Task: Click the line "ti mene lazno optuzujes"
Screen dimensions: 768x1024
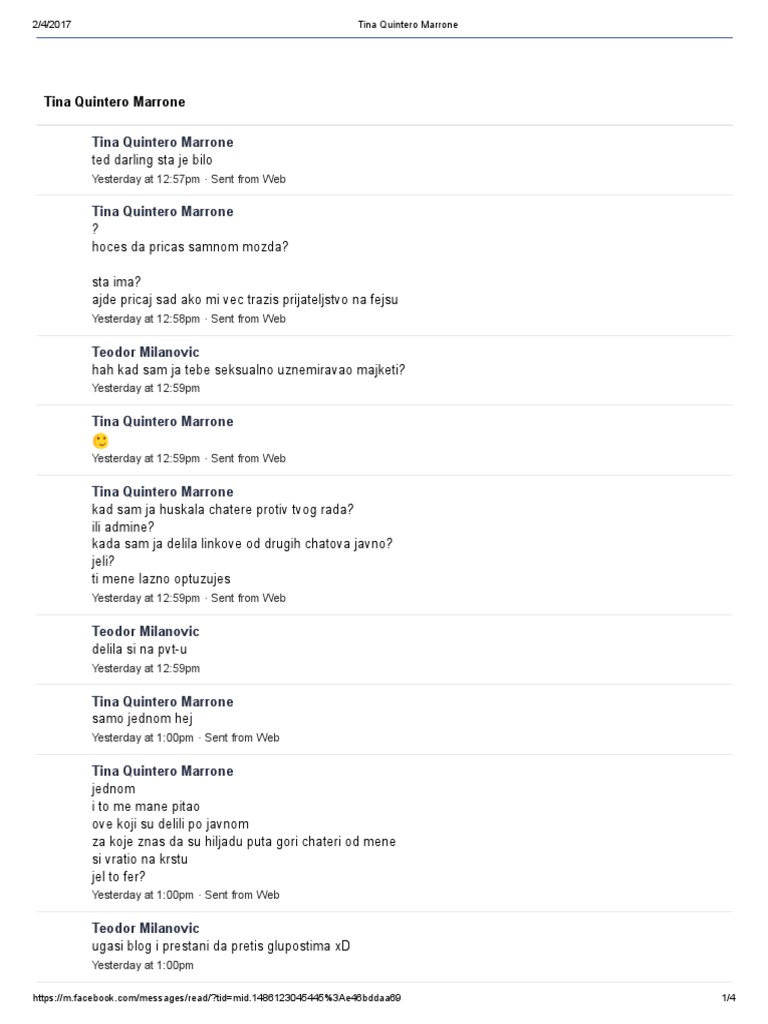Action: tap(161, 579)
